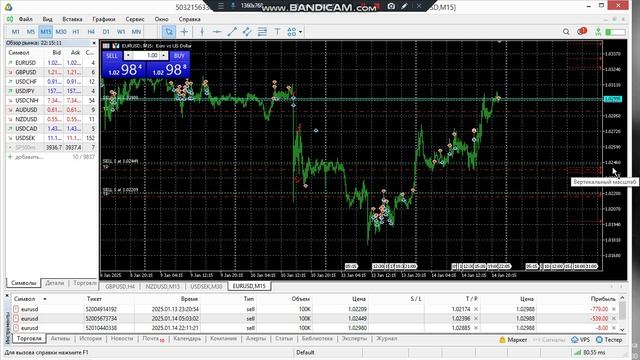Screen dimensions: 640x360
Task: Click the connection traffic bar indicator
Action: (x=616, y=32)
